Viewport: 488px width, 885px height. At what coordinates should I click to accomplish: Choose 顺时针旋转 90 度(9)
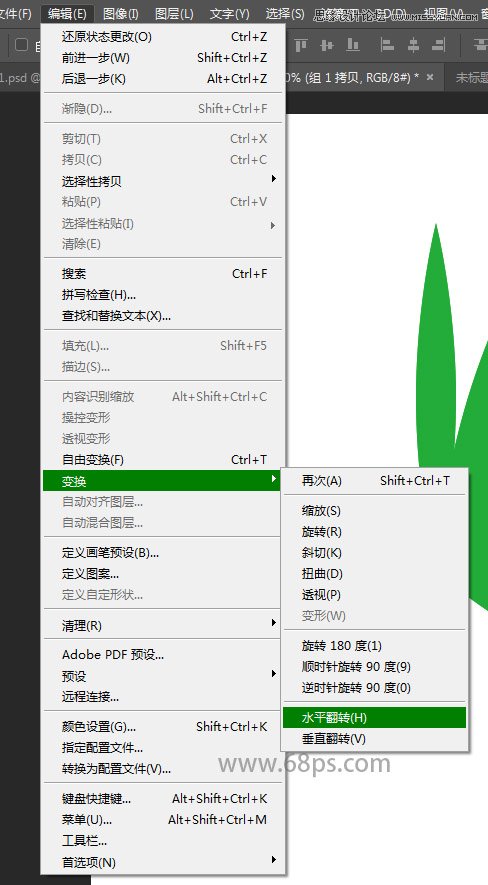coord(375,667)
